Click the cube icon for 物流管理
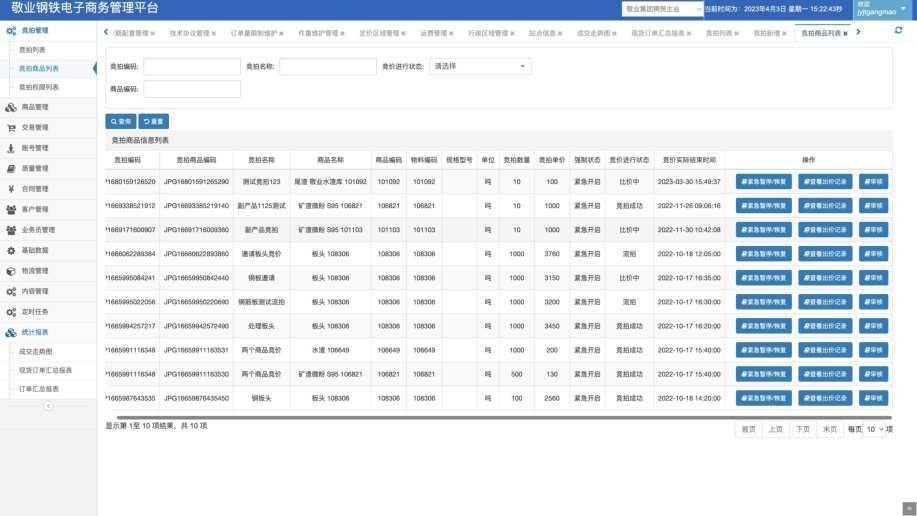This screenshot has width=917, height=516. coord(11,271)
